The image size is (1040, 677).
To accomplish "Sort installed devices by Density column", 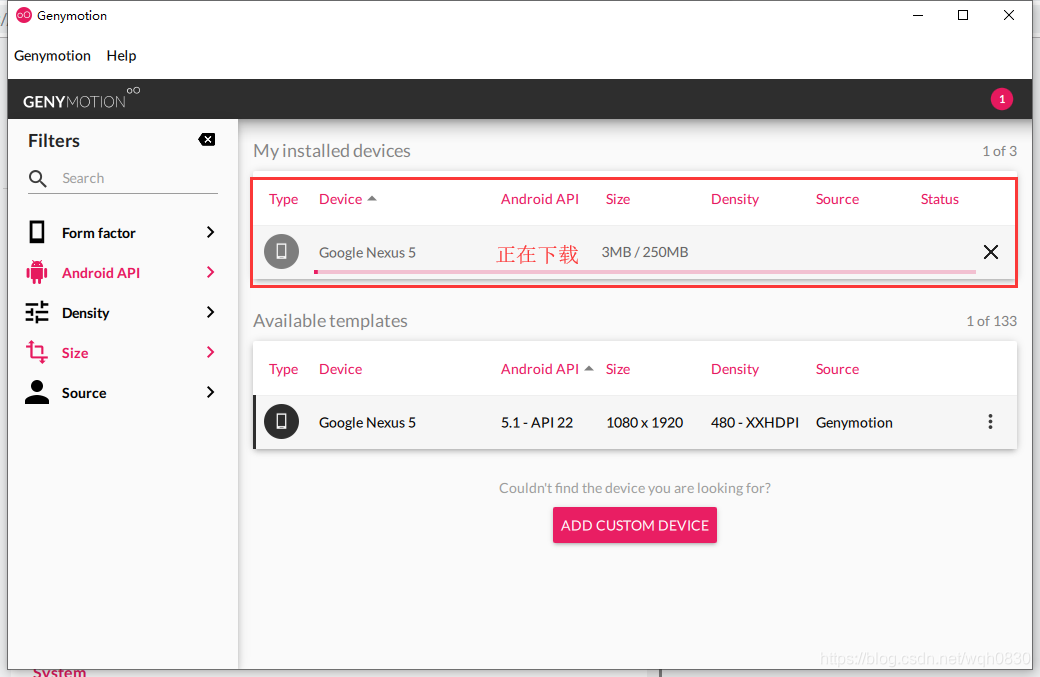I will 734,200.
